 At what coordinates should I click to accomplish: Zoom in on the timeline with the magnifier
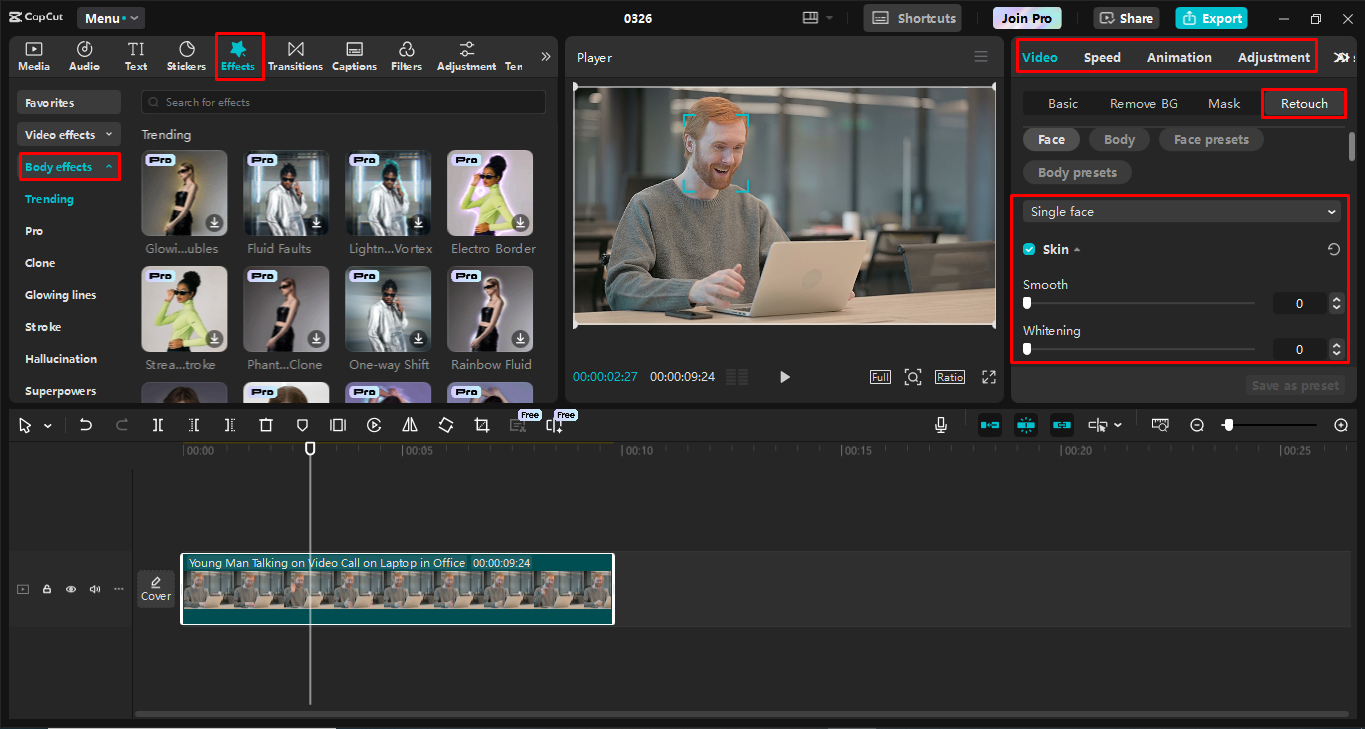[1340, 424]
